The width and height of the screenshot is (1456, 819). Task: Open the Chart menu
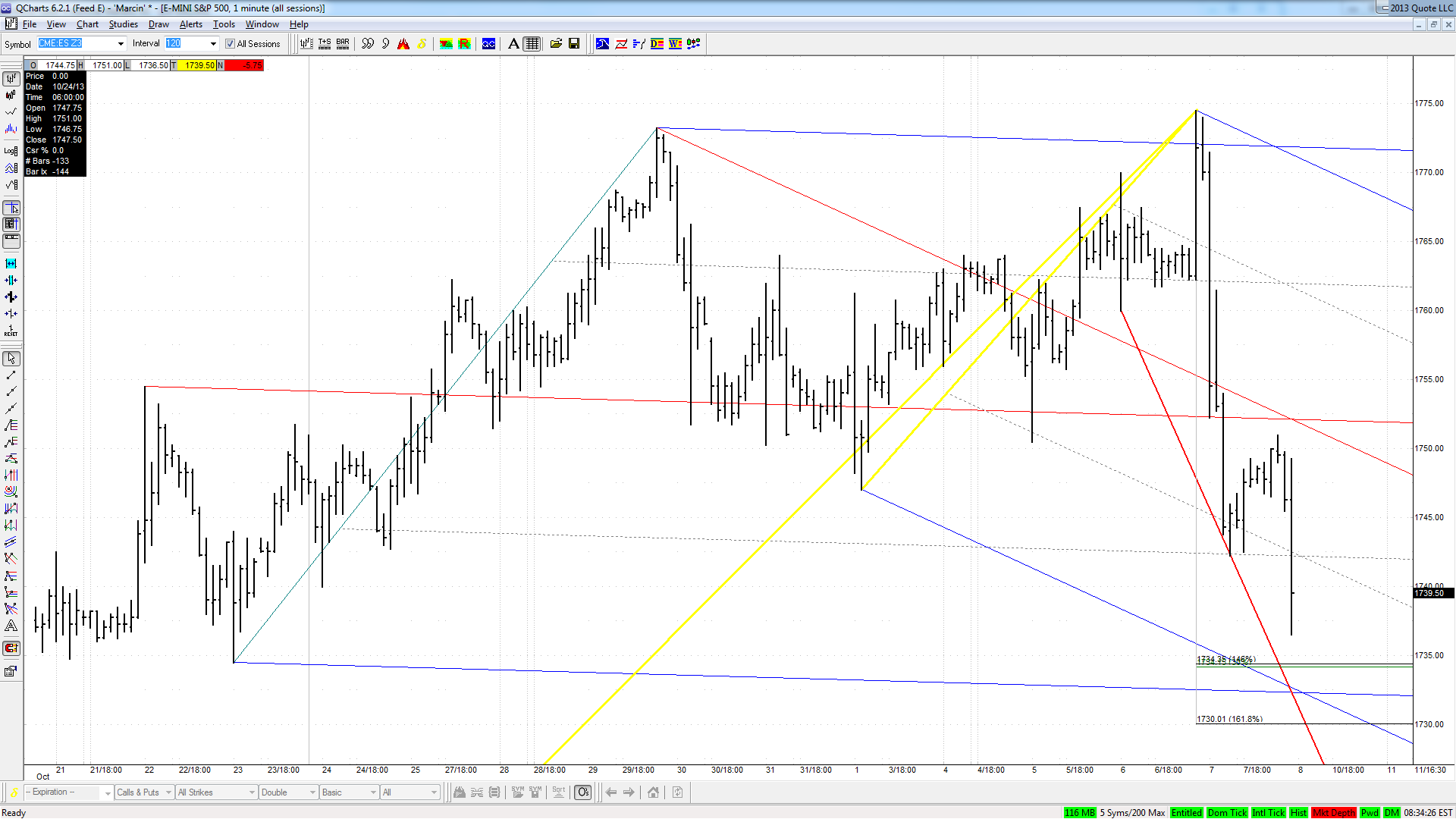[87, 24]
